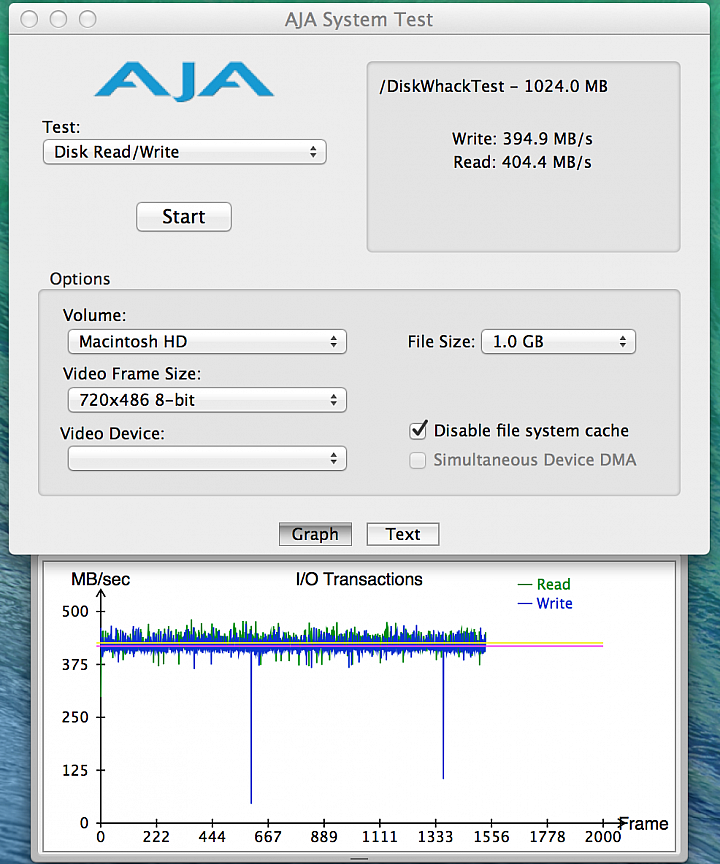Click the AJA logo
Image resolution: width=720 pixels, height=864 pixels.
coord(184,81)
